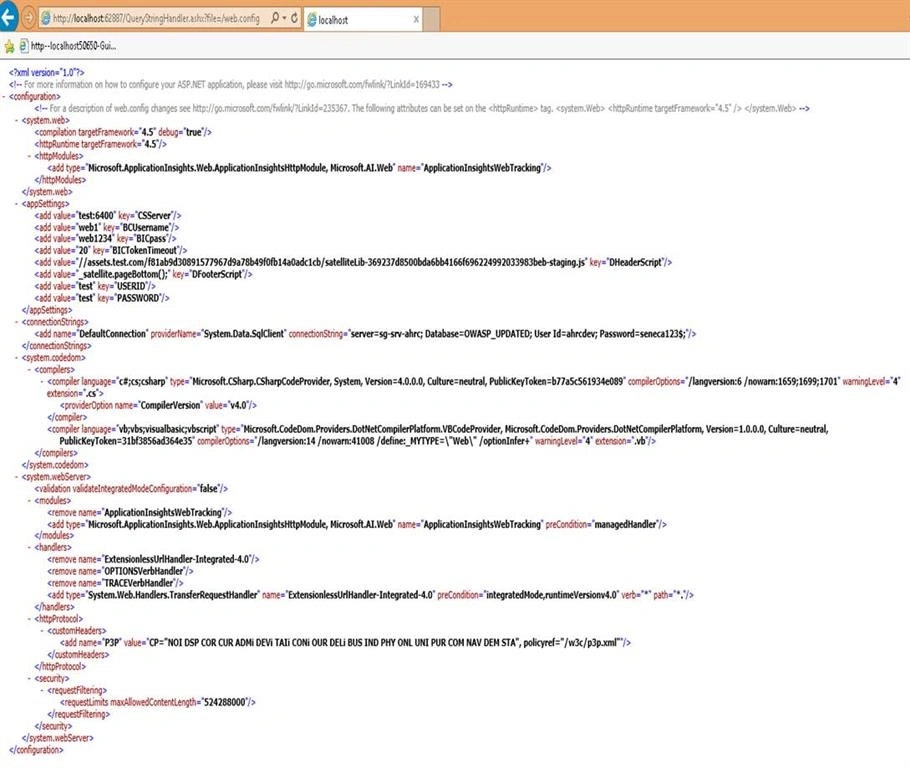910x768 pixels.
Task: Open the http--localhost50650-Gui favorite link
Action: 68,46
